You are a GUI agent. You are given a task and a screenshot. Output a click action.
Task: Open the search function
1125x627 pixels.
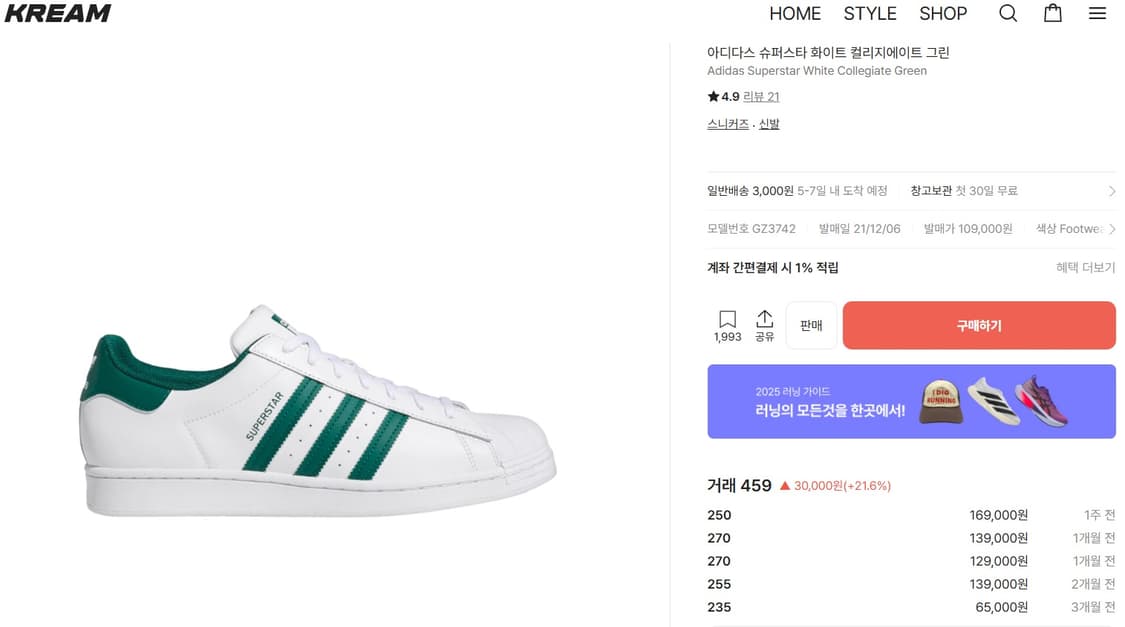pyautogui.click(x=1008, y=13)
